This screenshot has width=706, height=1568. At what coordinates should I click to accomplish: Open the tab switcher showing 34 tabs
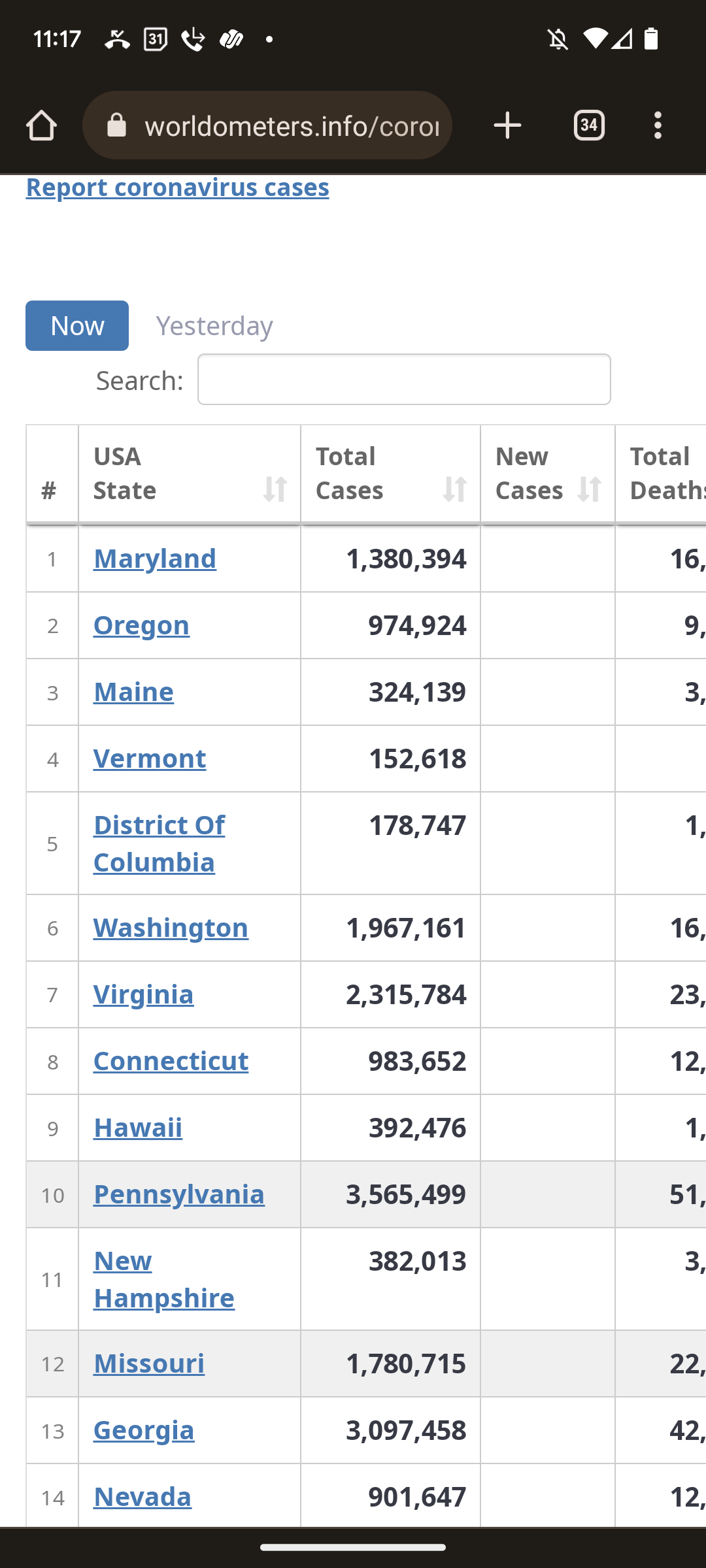click(x=589, y=125)
